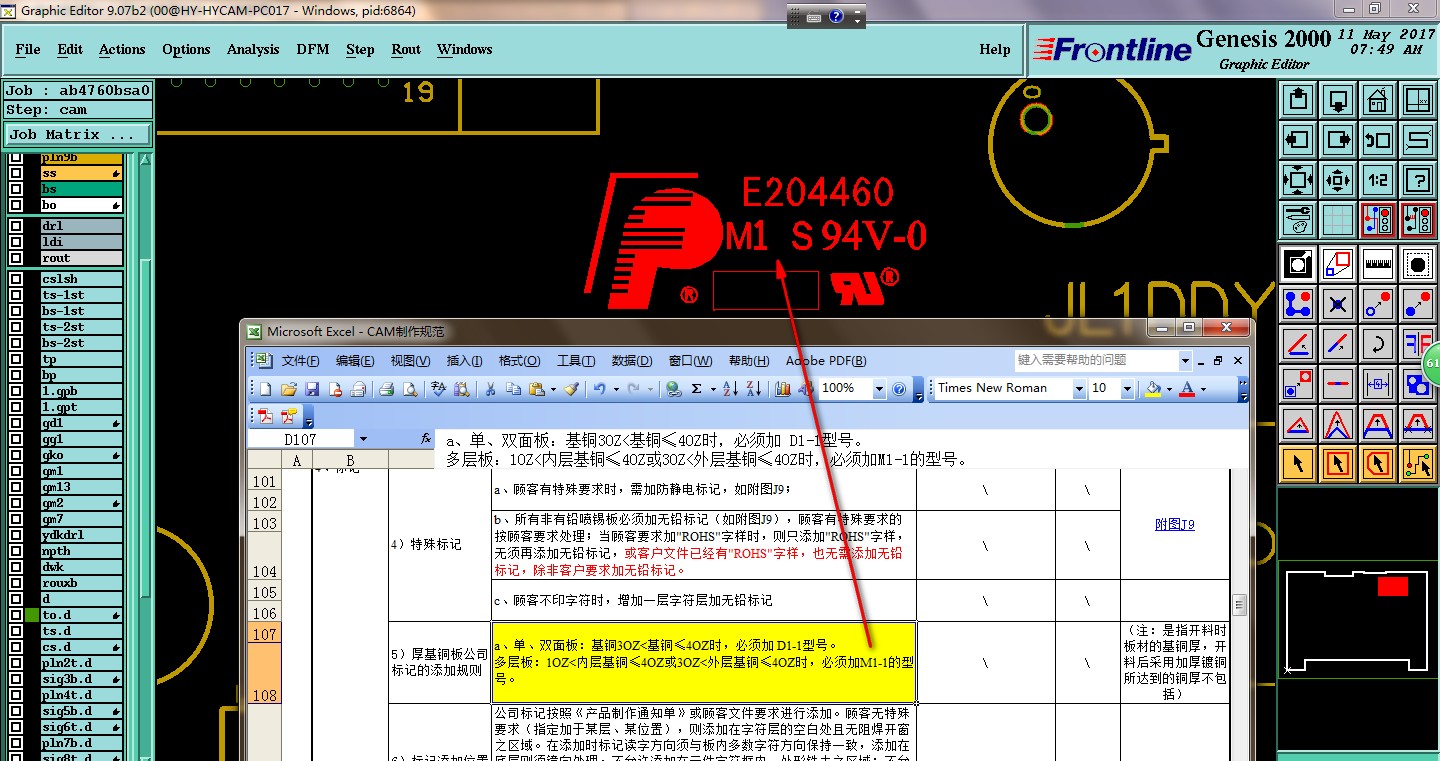1440x761 pixels.
Task: Click the Save icon in Excel toolbar
Action: (x=312, y=389)
